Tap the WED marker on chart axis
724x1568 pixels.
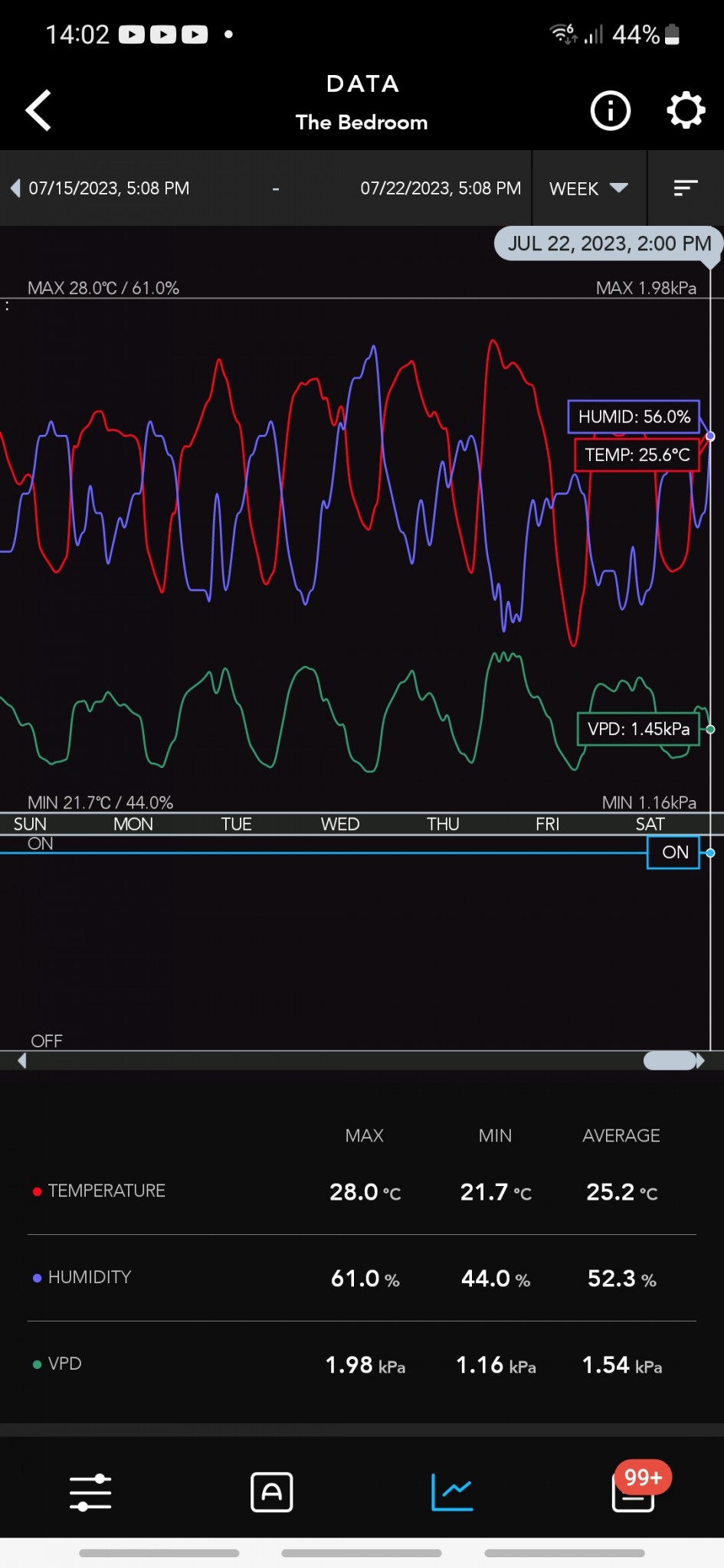tap(339, 824)
